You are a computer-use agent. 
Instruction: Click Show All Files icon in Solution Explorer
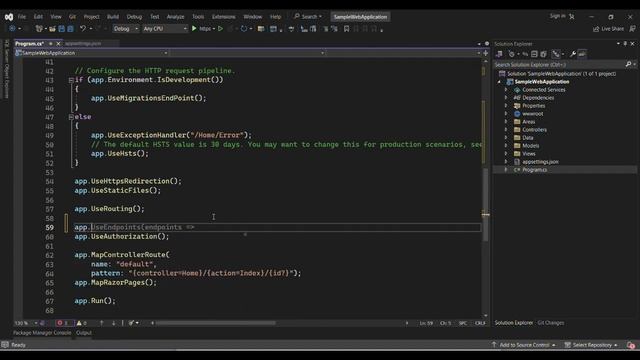pyautogui.click(x=544, y=54)
